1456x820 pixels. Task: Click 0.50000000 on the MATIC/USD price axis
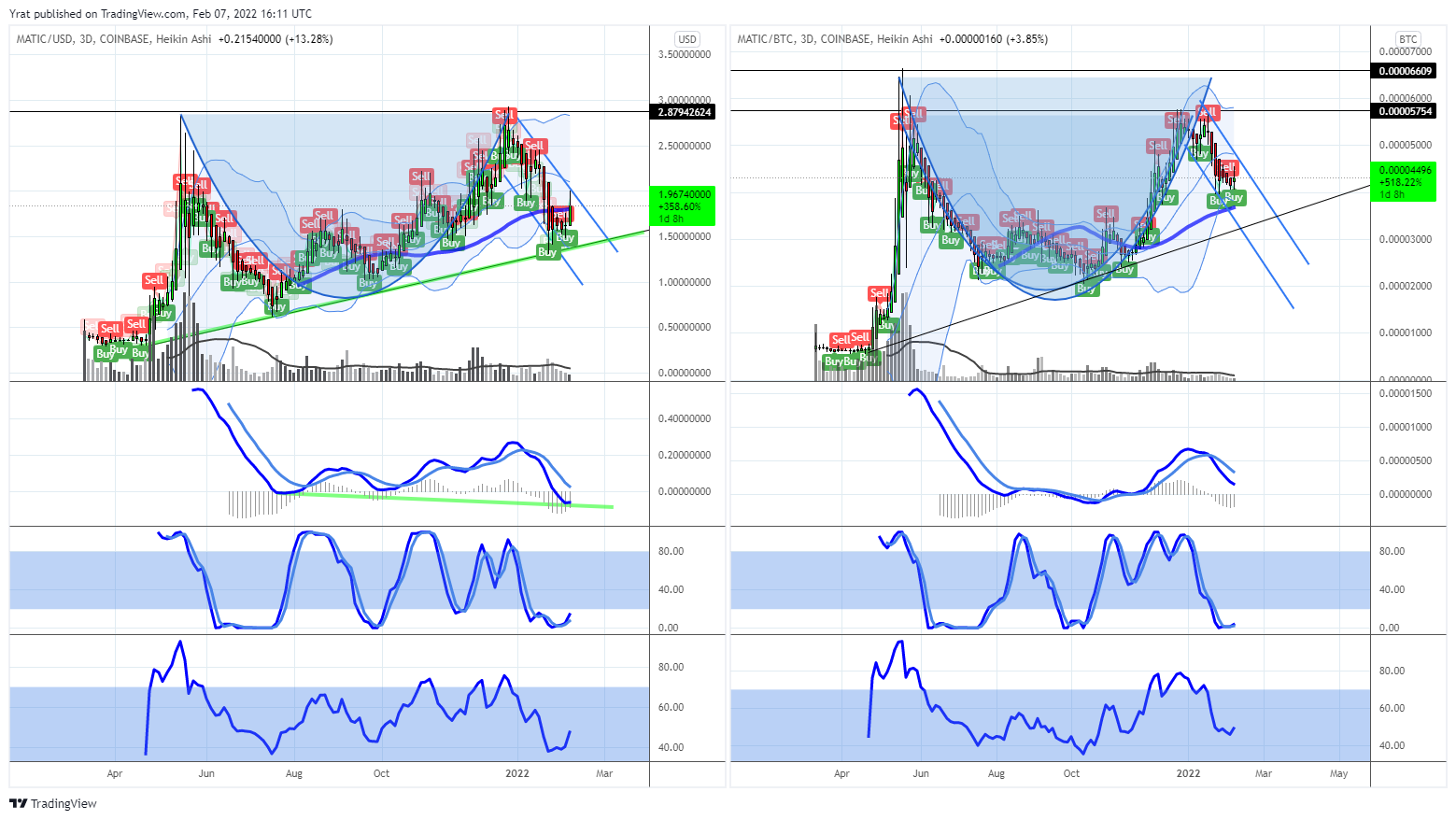685,328
